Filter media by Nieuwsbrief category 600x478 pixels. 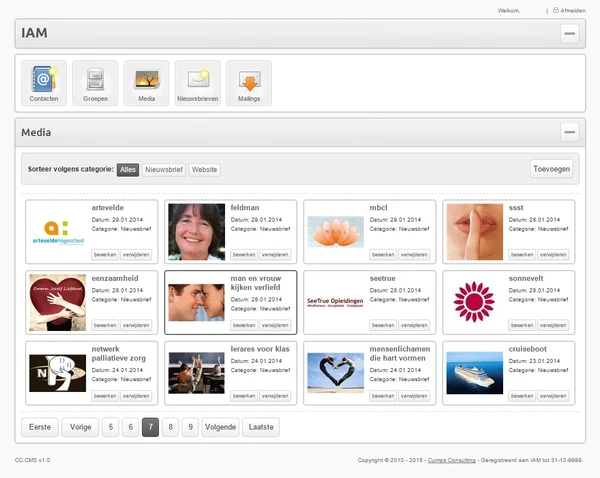click(164, 170)
